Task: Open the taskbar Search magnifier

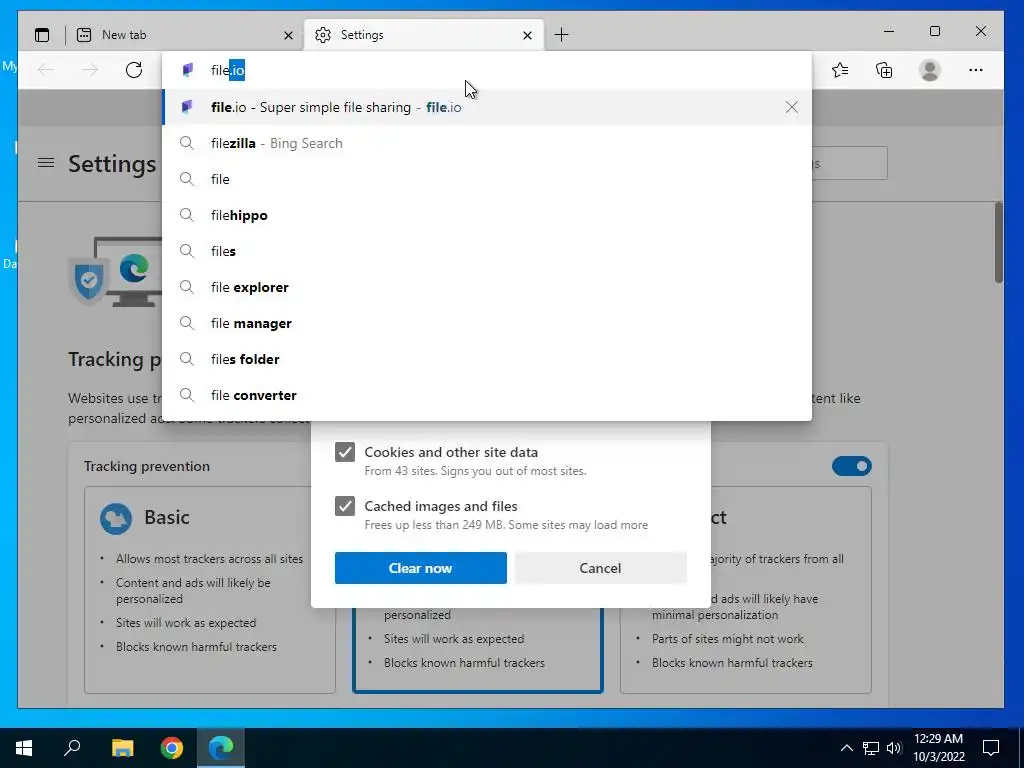Action: click(x=72, y=748)
